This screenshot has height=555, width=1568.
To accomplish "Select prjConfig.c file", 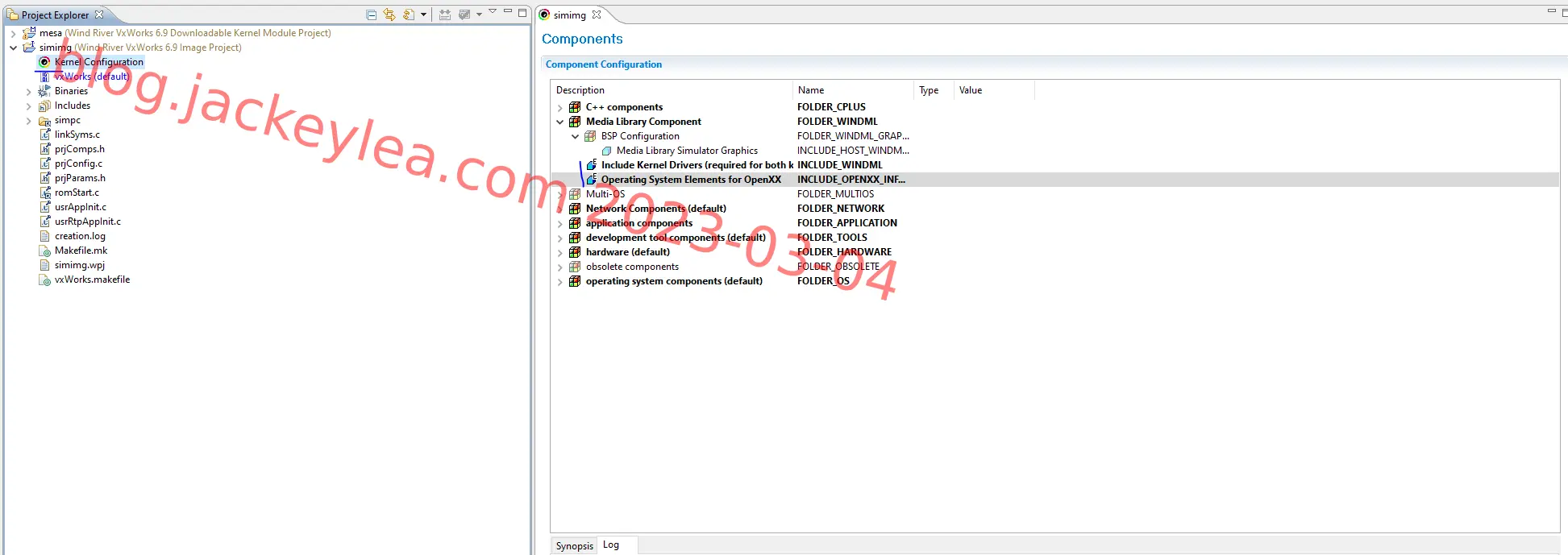I will tap(78, 164).
